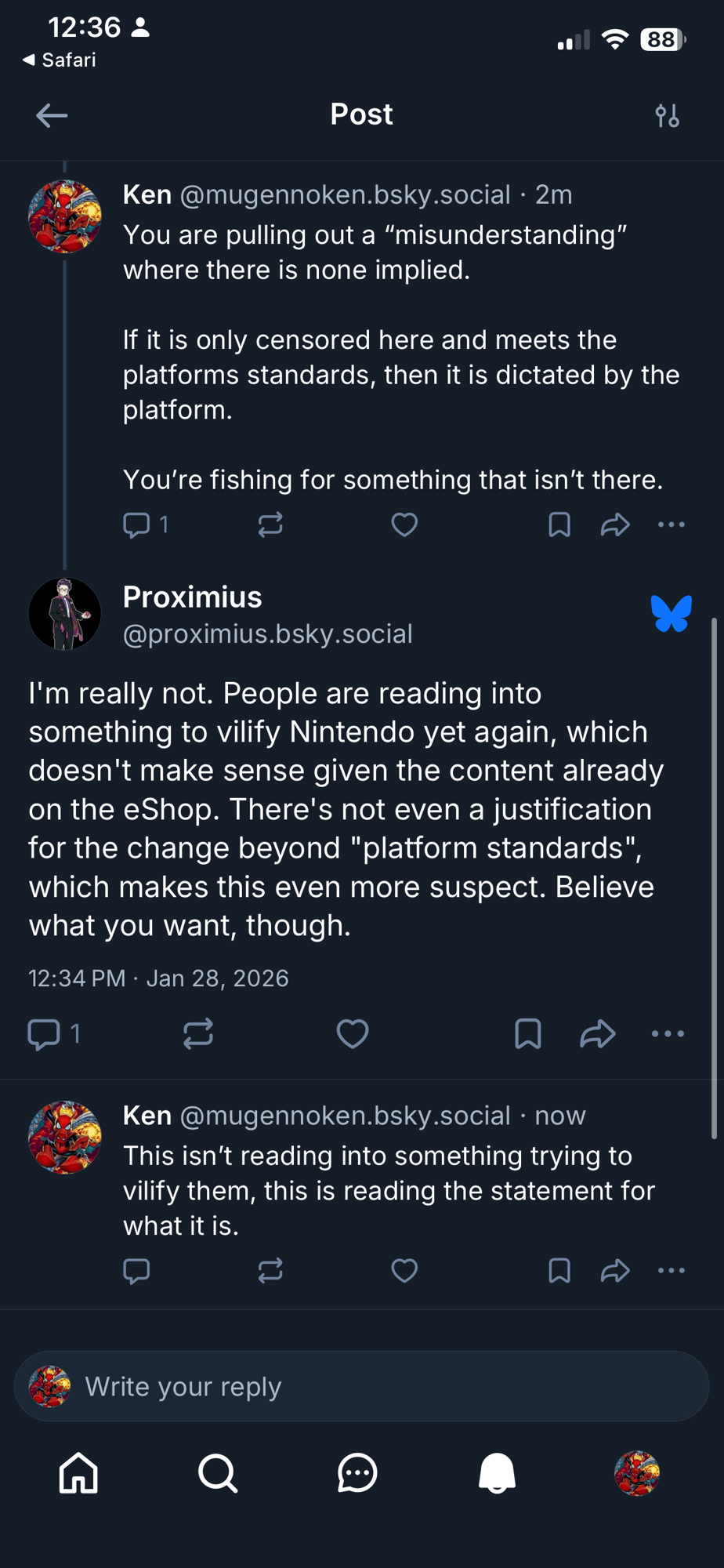Open more options on Ken's top reply
Viewport: 724px width, 1568px height.
tap(671, 524)
